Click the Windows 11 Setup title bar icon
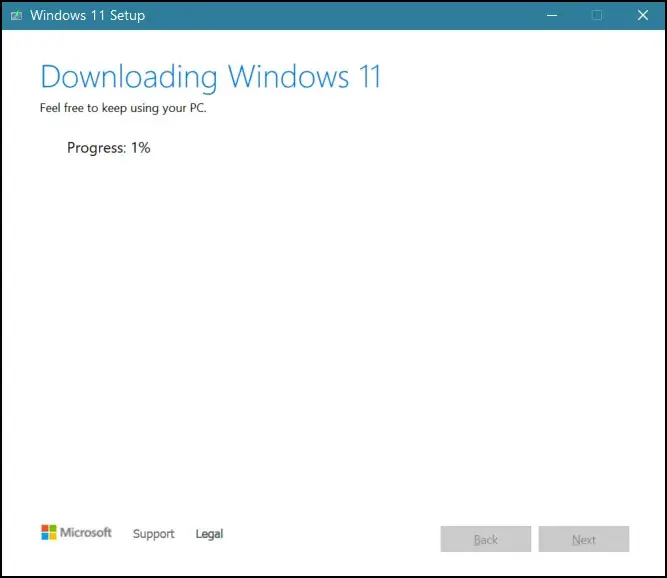The image size is (667, 578). tap(15, 15)
